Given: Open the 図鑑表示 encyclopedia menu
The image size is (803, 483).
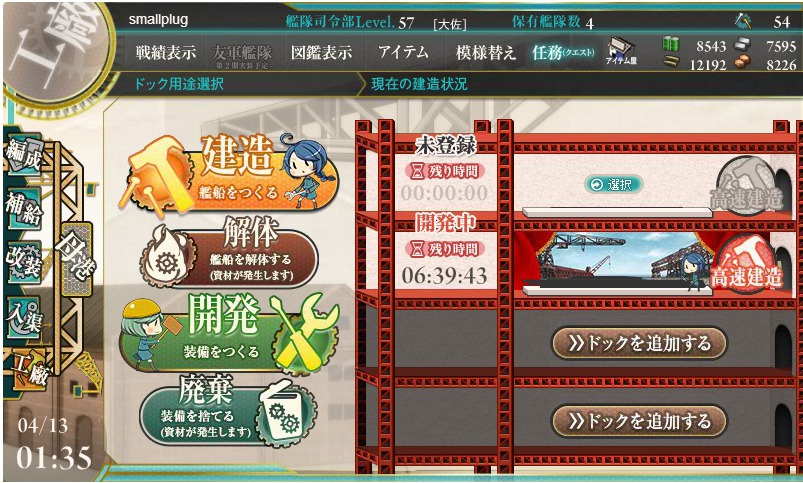Looking at the screenshot, I should [x=321, y=53].
